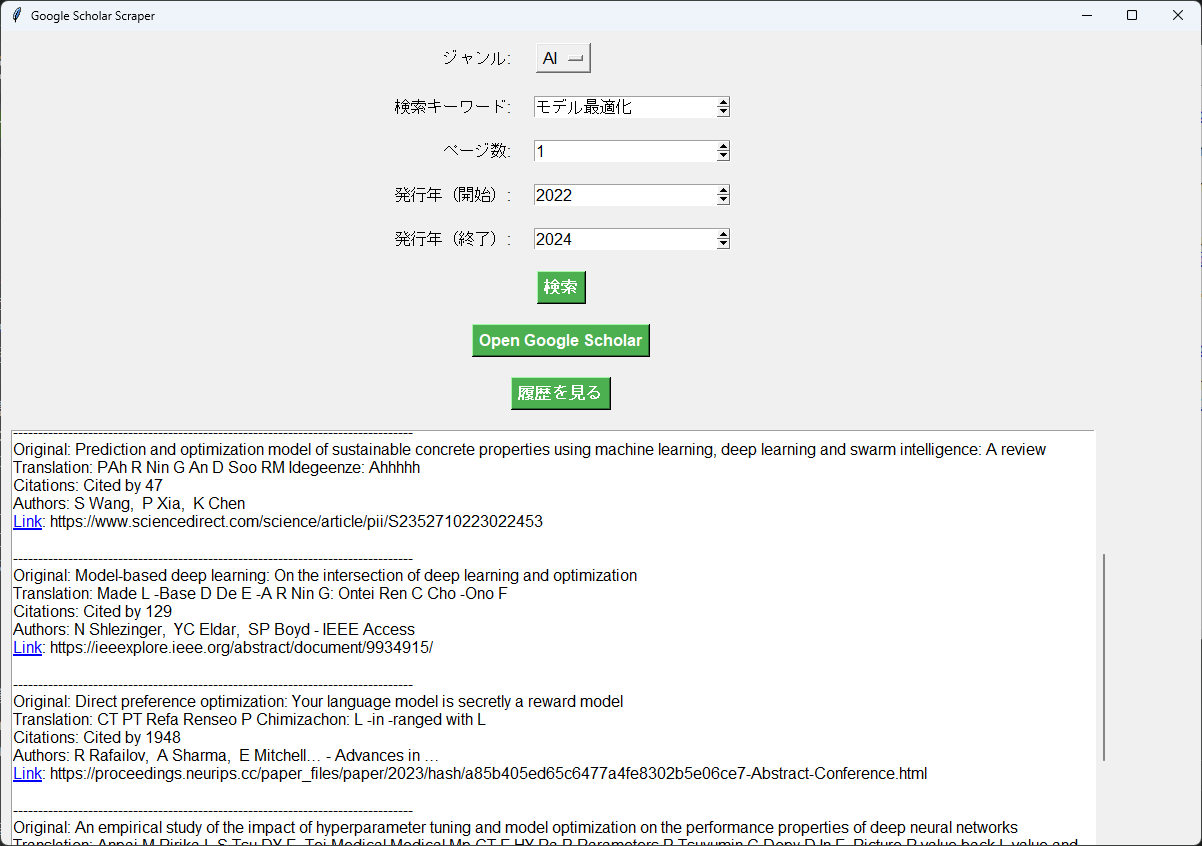Click the down arrow of 検索キーワード spinbox
The width and height of the screenshot is (1202, 846).
click(723, 112)
